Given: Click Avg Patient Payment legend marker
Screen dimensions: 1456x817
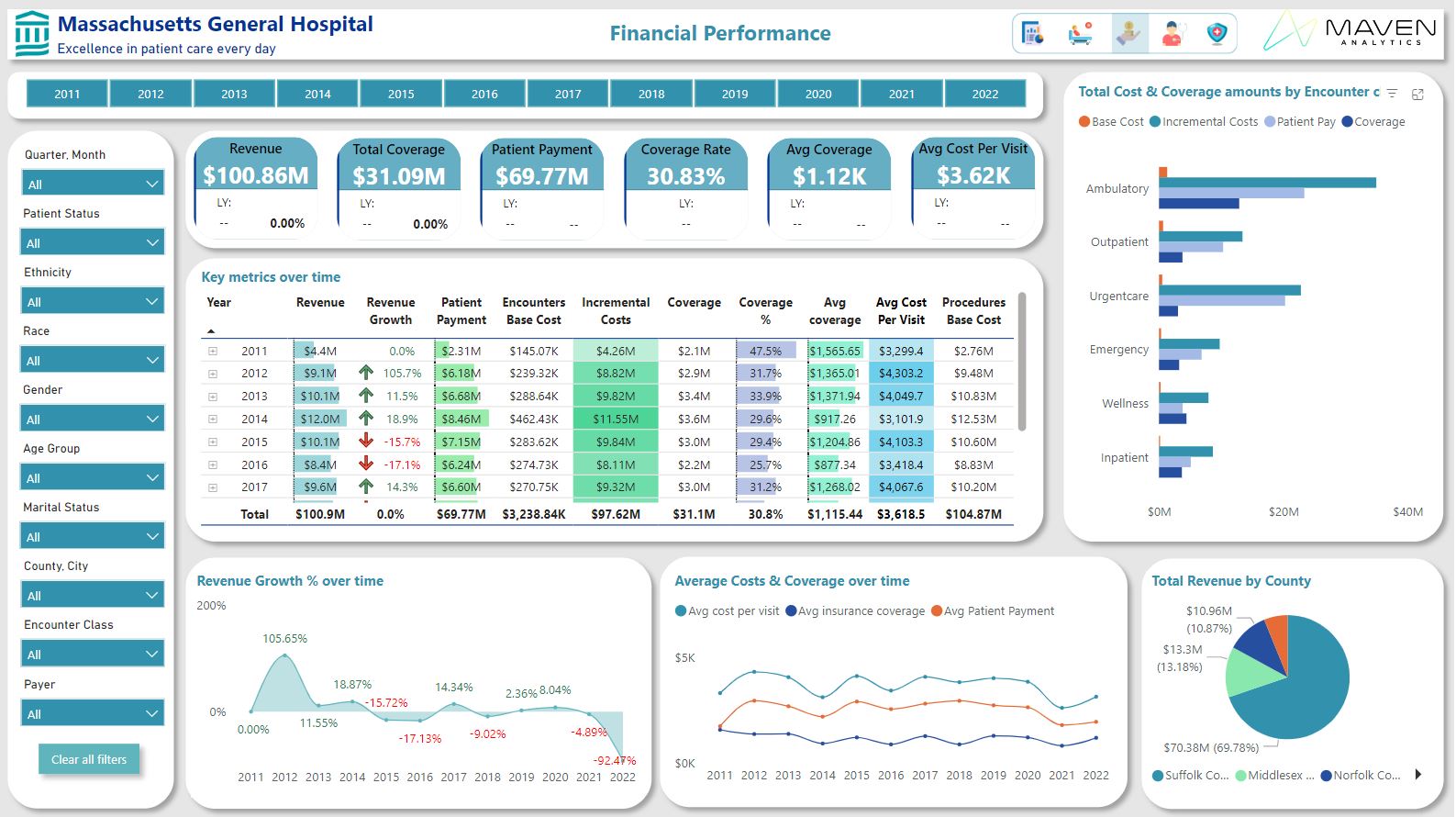Looking at the screenshot, I should pos(937,610).
